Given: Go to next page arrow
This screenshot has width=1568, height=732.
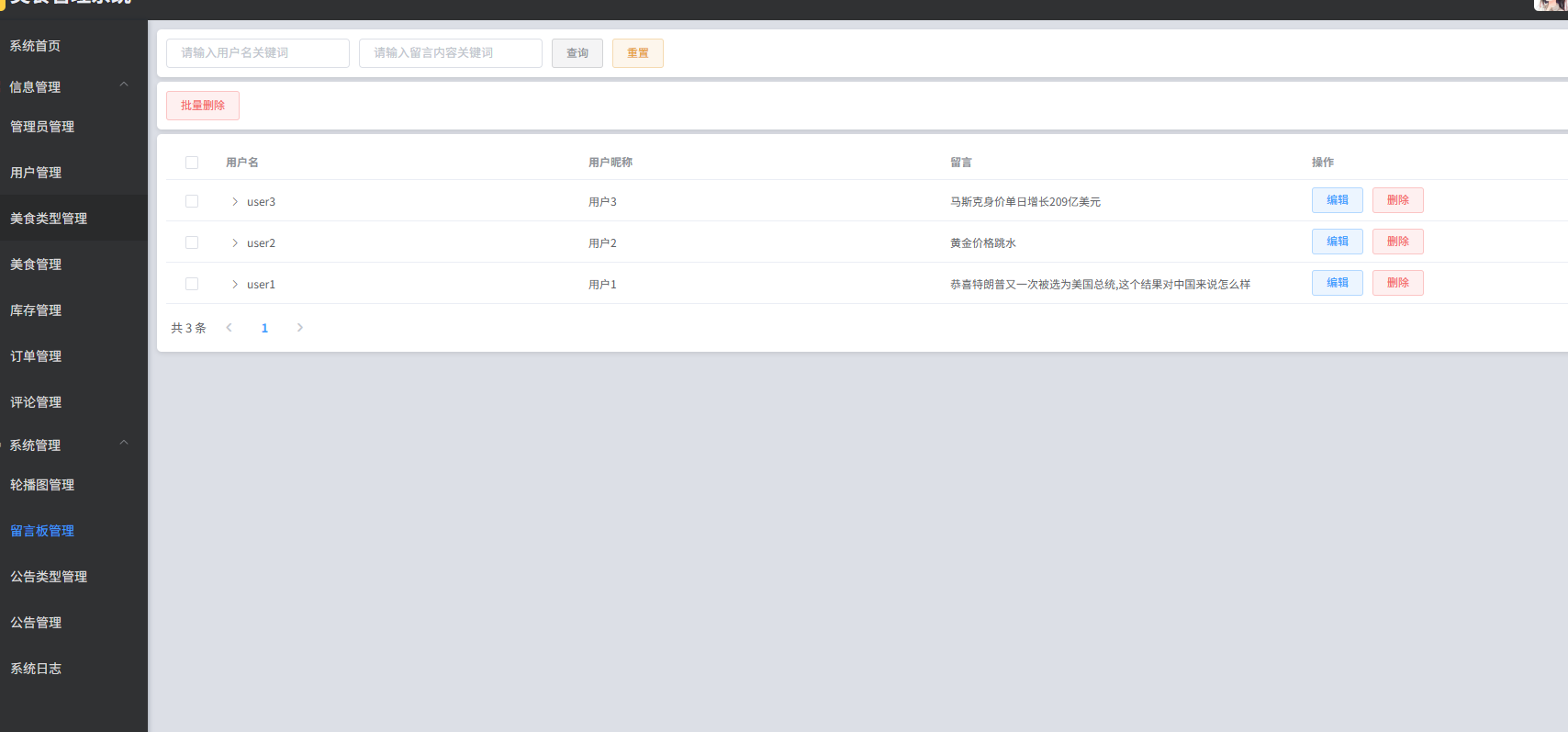Looking at the screenshot, I should (x=299, y=328).
